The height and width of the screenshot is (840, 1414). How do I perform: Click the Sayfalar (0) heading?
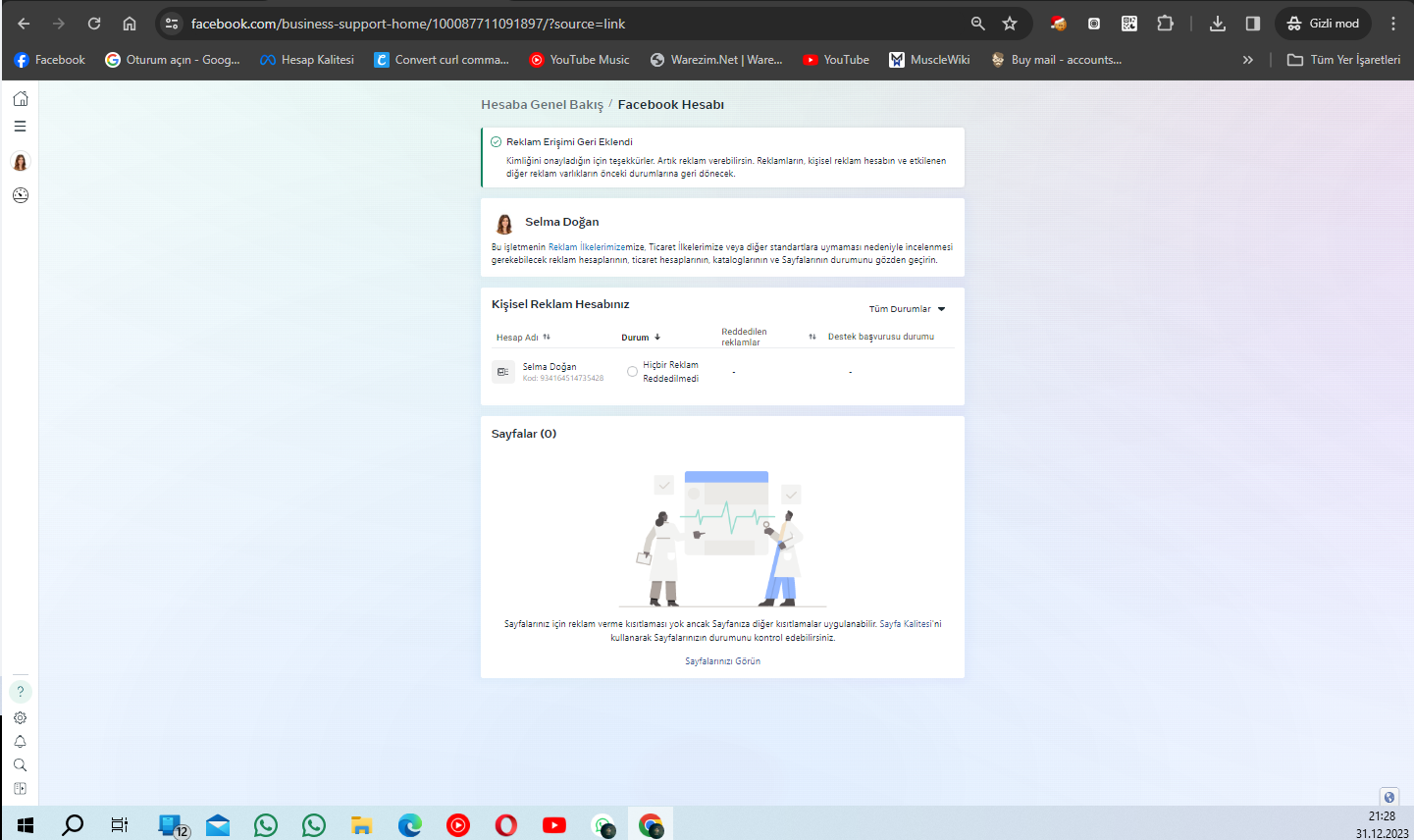524,434
